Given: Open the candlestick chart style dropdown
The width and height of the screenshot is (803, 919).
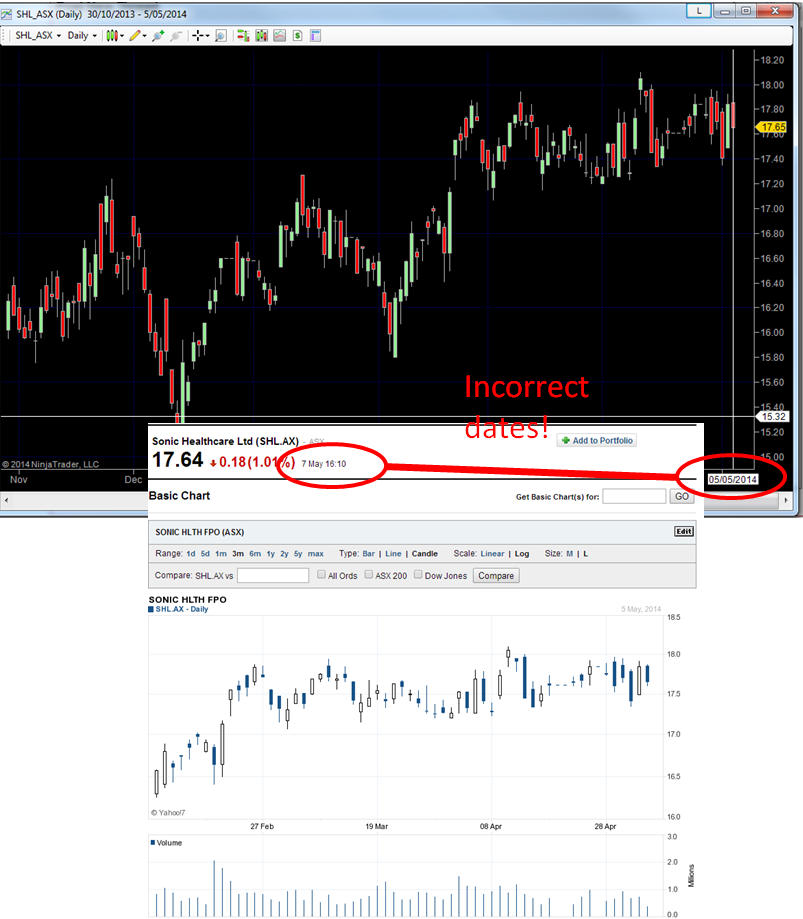Looking at the screenshot, I should [114, 36].
